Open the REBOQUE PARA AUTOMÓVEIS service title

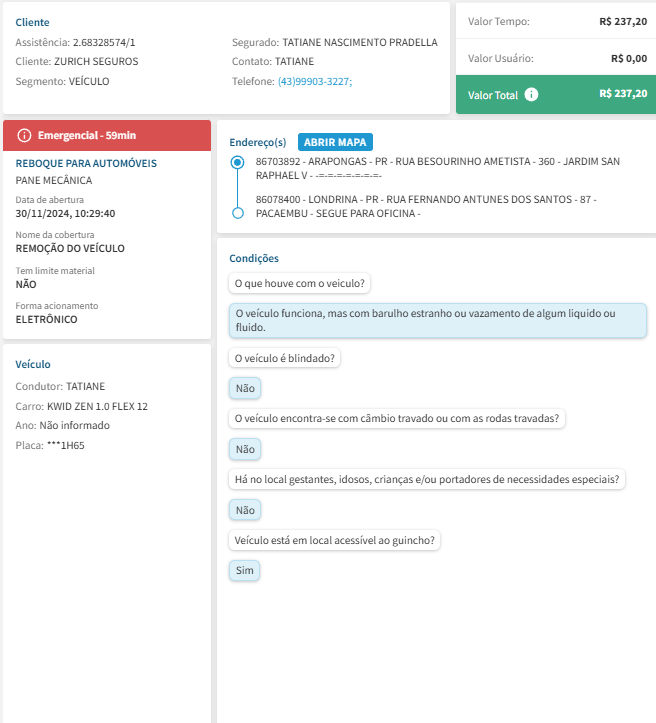[x=86, y=163]
